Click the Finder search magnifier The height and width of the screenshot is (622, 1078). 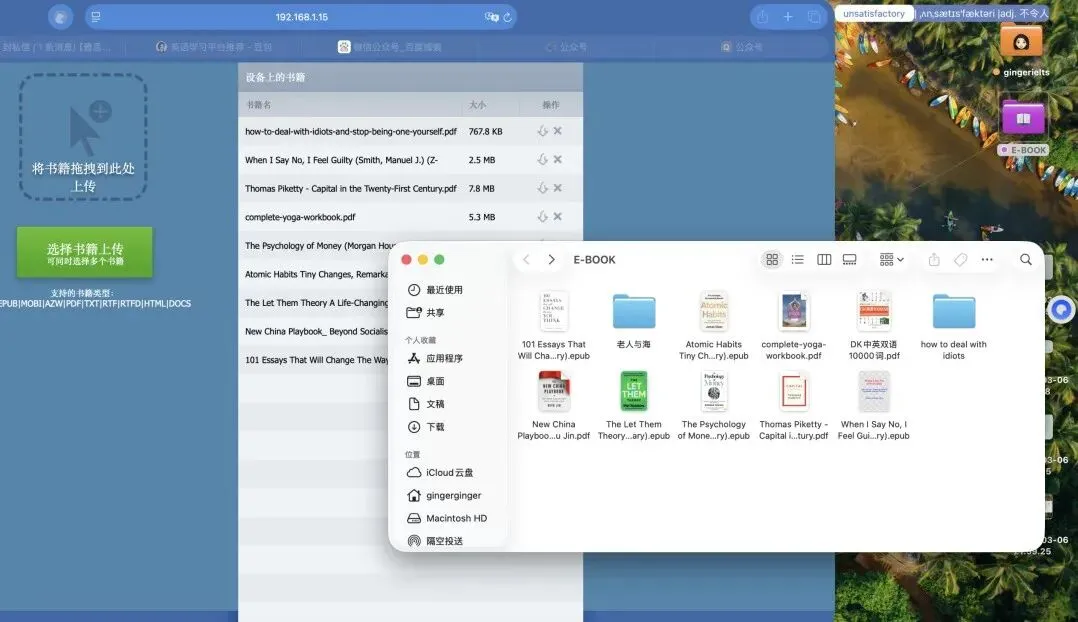pyautogui.click(x=1026, y=259)
